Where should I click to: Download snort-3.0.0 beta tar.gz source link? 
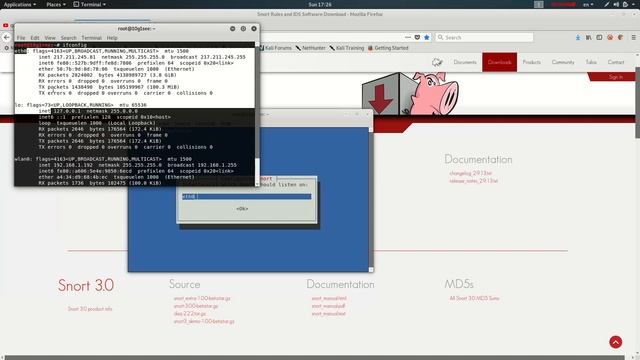coord(196,306)
